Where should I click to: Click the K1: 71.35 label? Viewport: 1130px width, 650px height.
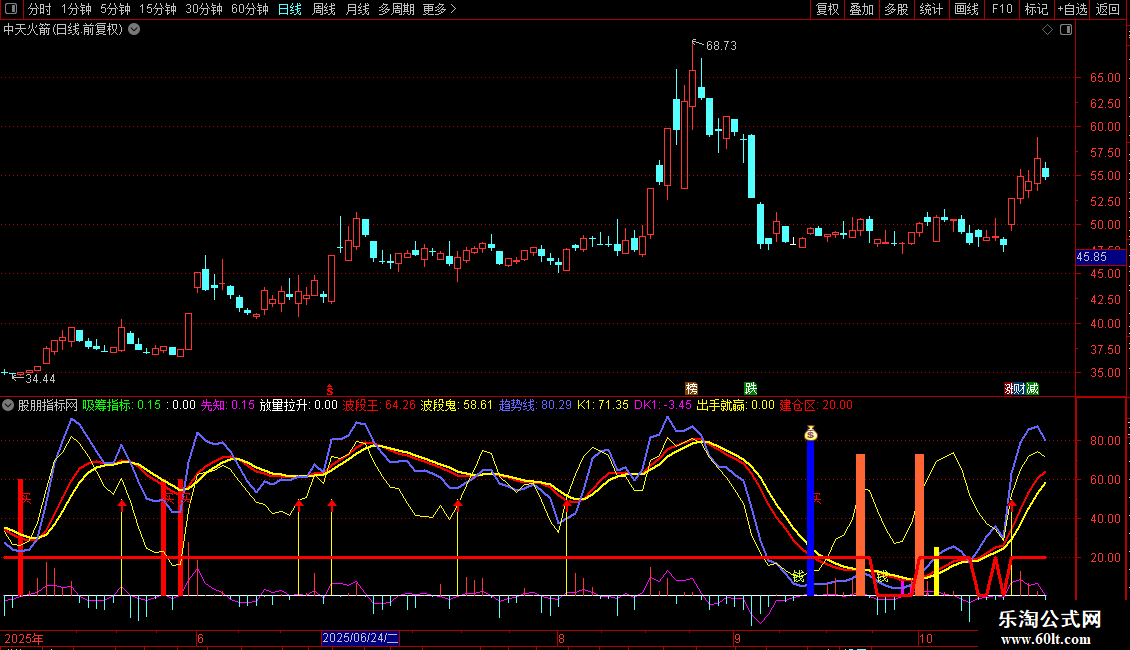pyautogui.click(x=603, y=405)
